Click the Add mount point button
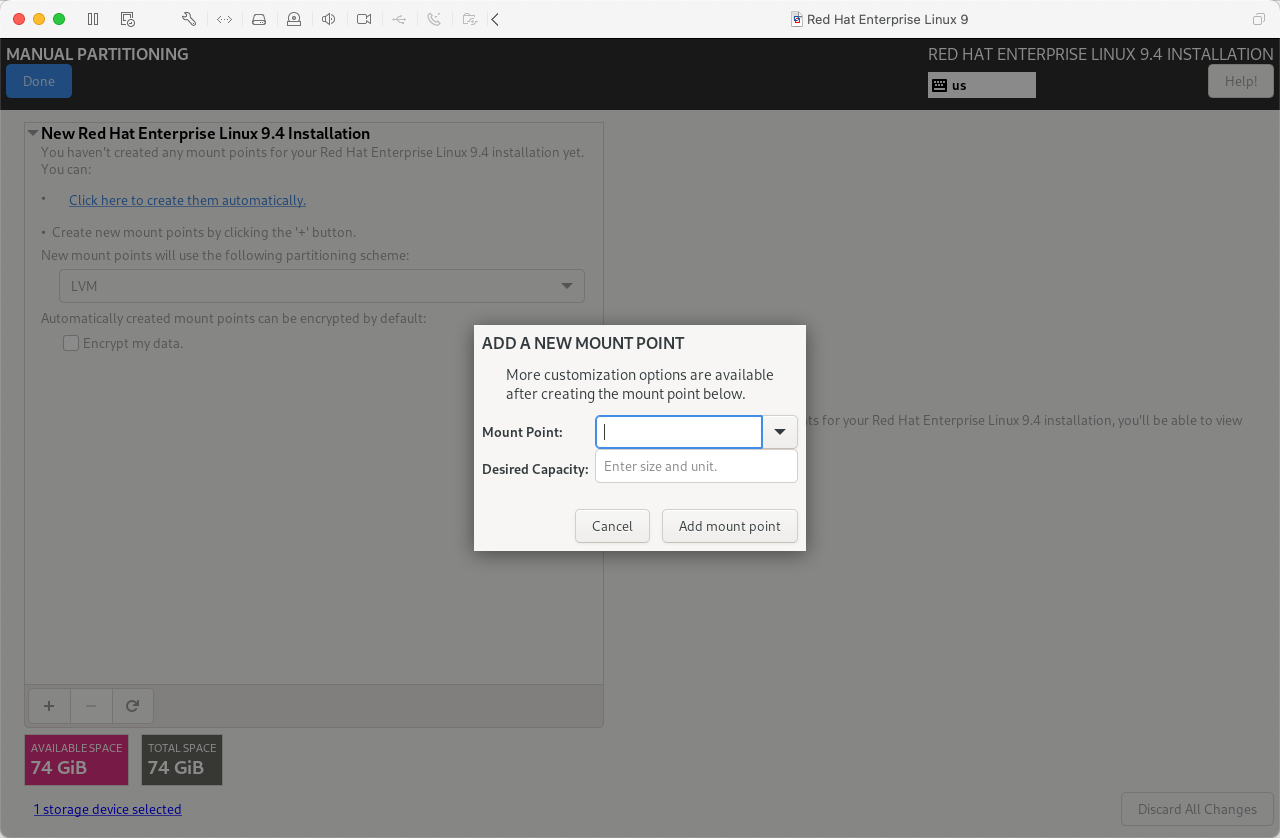The width and height of the screenshot is (1280, 838). click(729, 526)
